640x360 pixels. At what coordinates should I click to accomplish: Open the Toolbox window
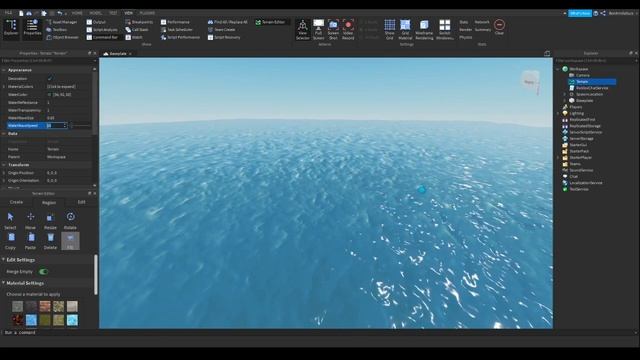[57, 30]
